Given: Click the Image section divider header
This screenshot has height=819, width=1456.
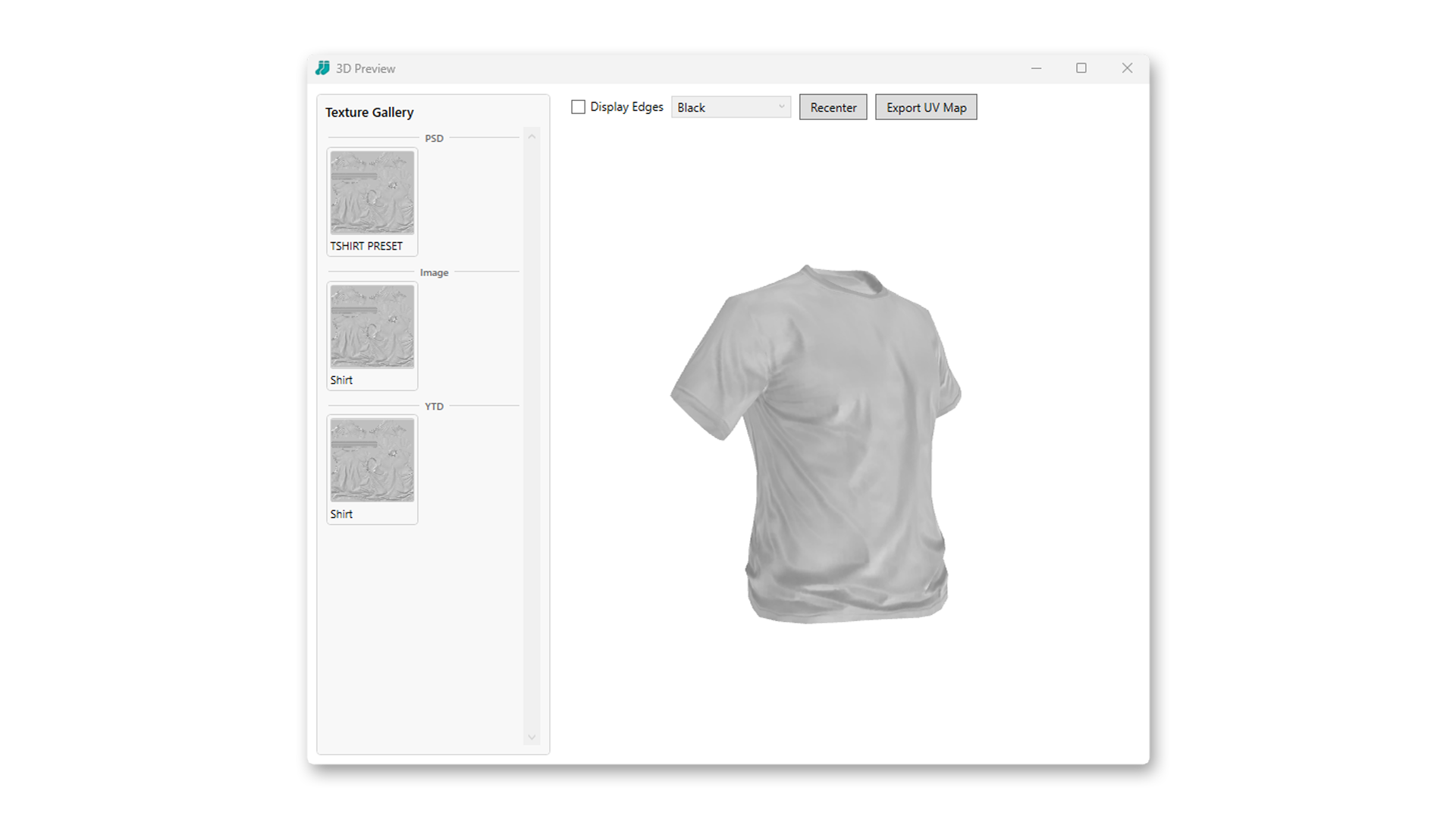Looking at the screenshot, I should pos(433,272).
